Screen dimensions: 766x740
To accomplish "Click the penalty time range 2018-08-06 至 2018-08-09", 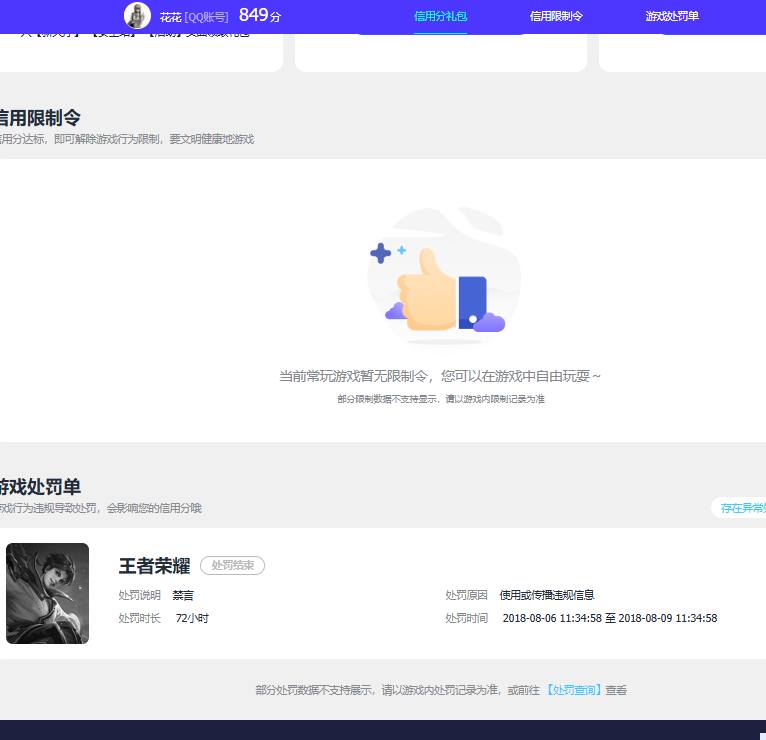I will [x=610, y=618].
